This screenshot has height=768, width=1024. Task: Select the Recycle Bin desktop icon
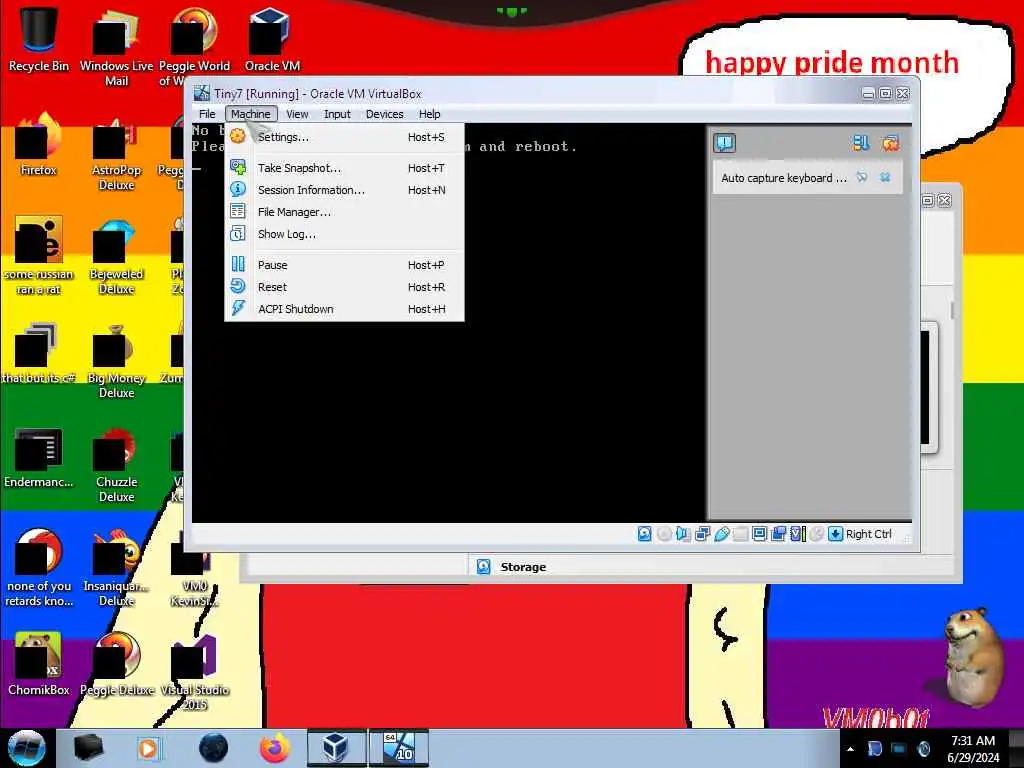click(x=39, y=39)
